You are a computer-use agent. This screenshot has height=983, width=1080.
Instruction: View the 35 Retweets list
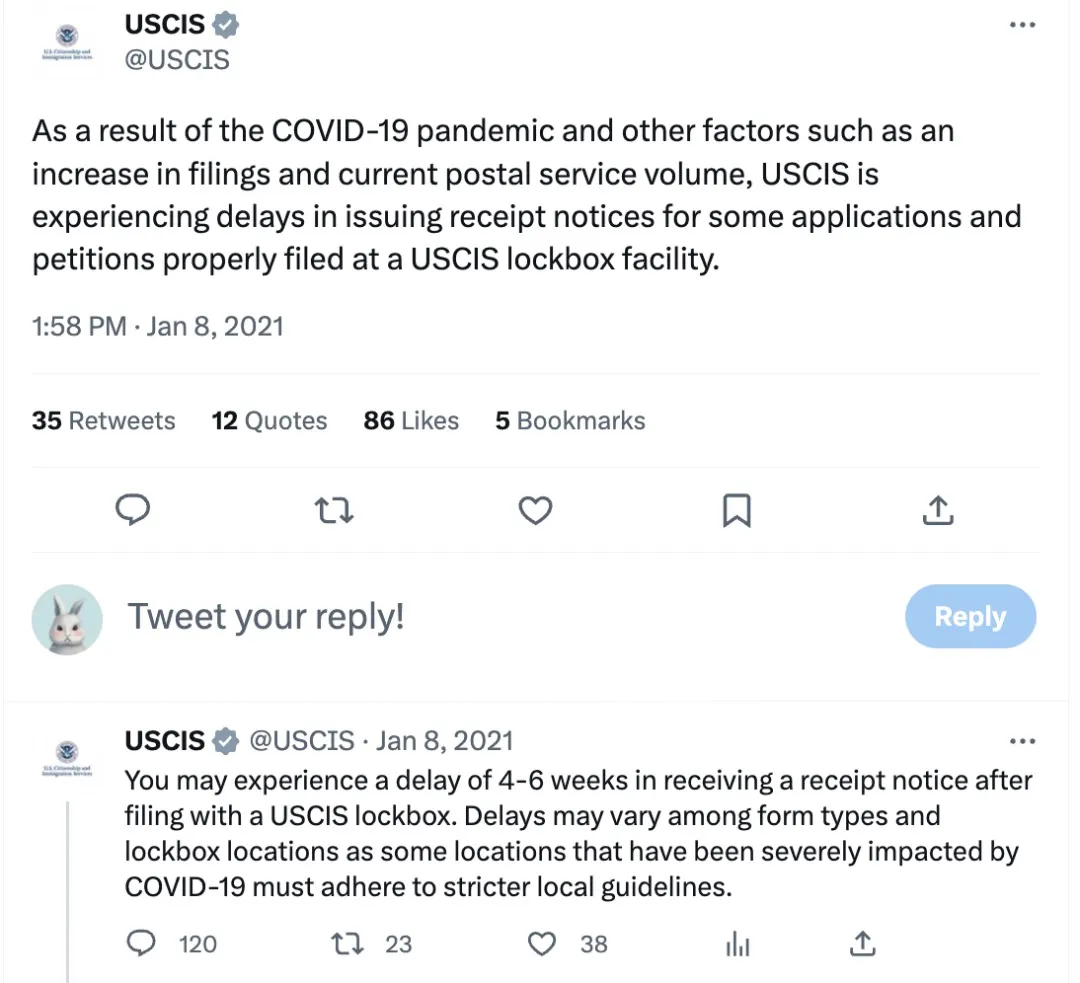103,421
